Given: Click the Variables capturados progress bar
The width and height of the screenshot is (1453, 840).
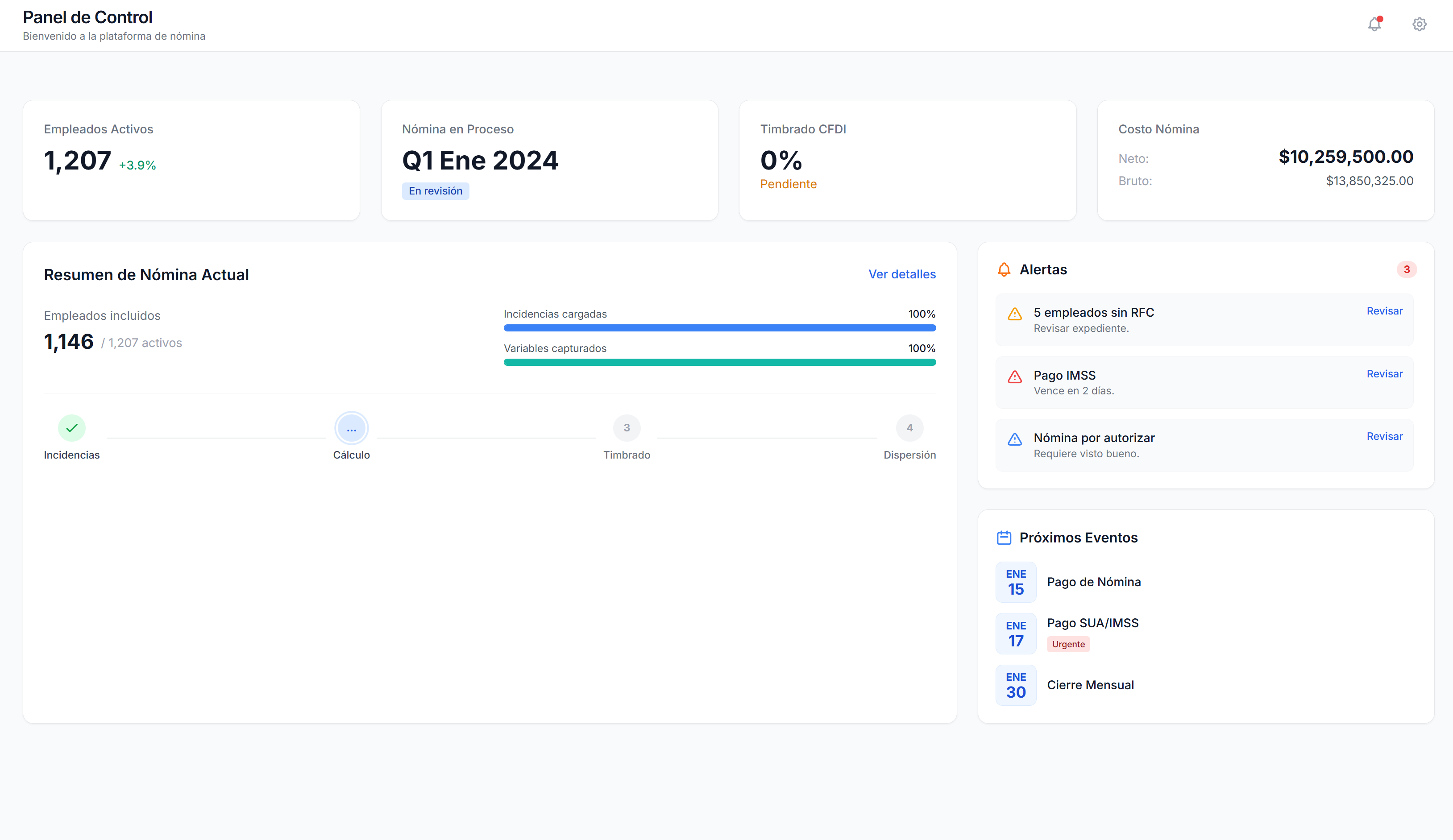Looking at the screenshot, I should coord(719,362).
